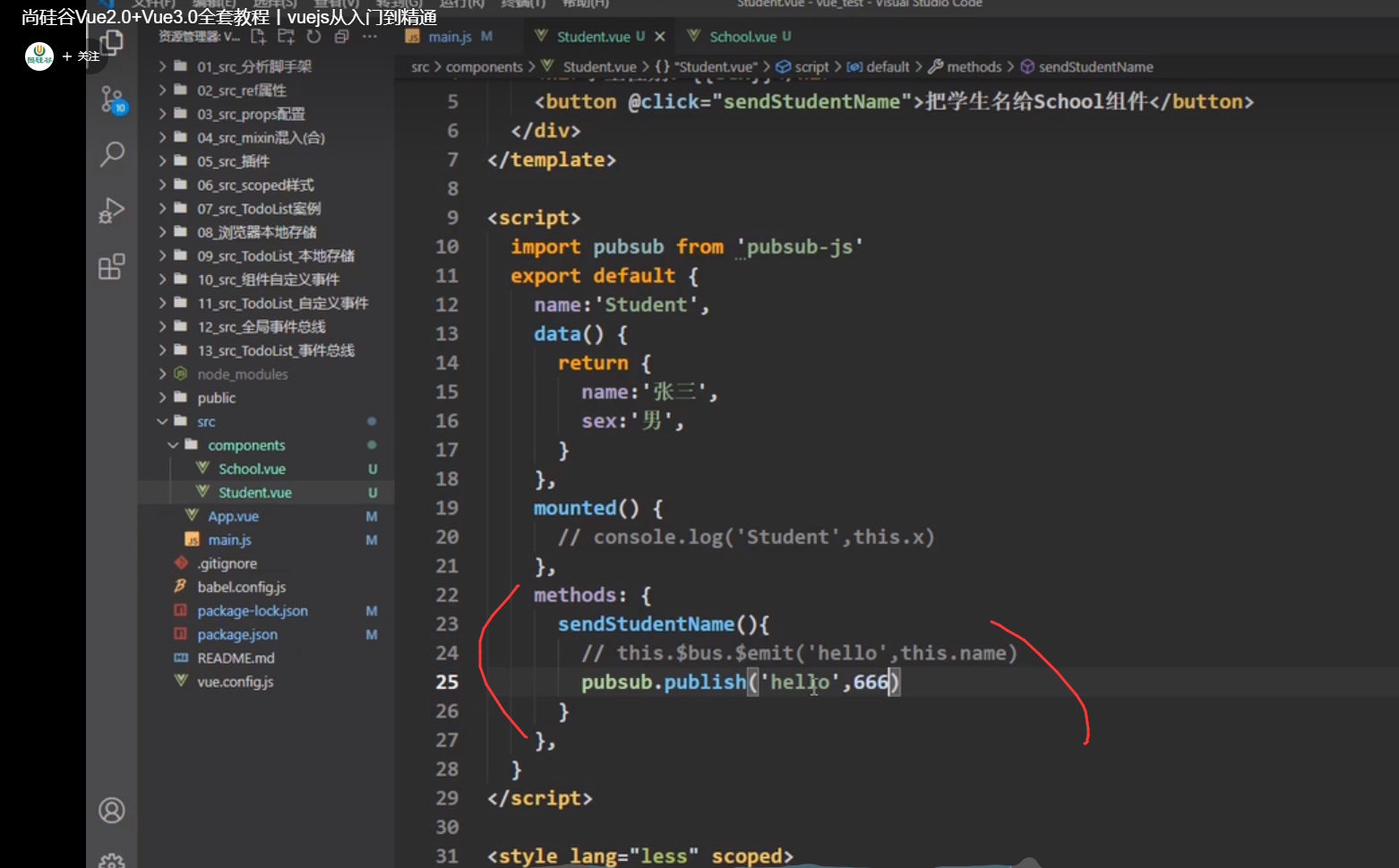Expand the 06_src_scoped样式 folder chevron
This screenshot has height=868, width=1399.
click(x=162, y=185)
